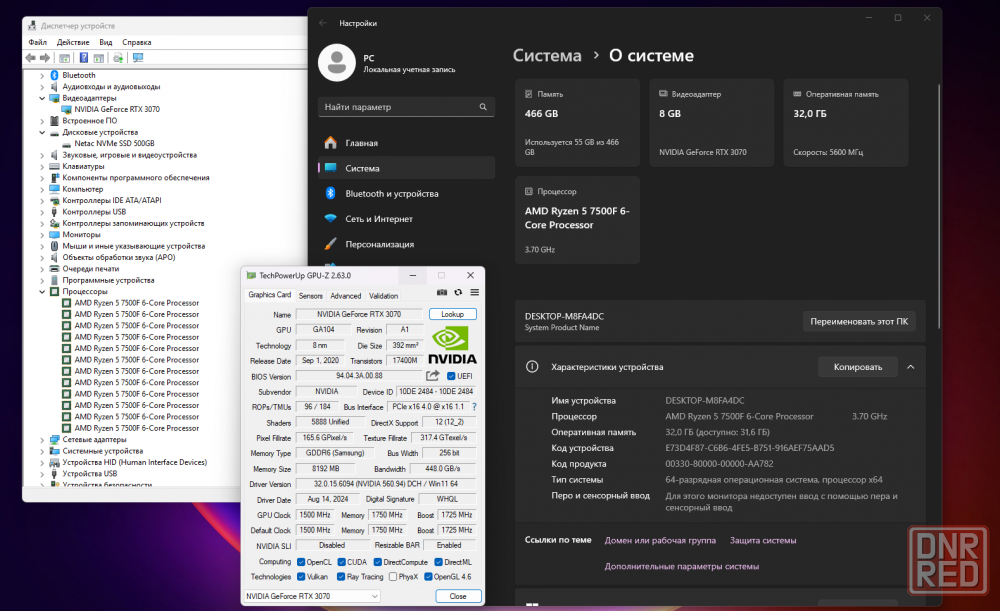The width and height of the screenshot is (1000, 611).
Task: Select Bluetooth и устройства in Settings sidebar
Action: click(406, 193)
